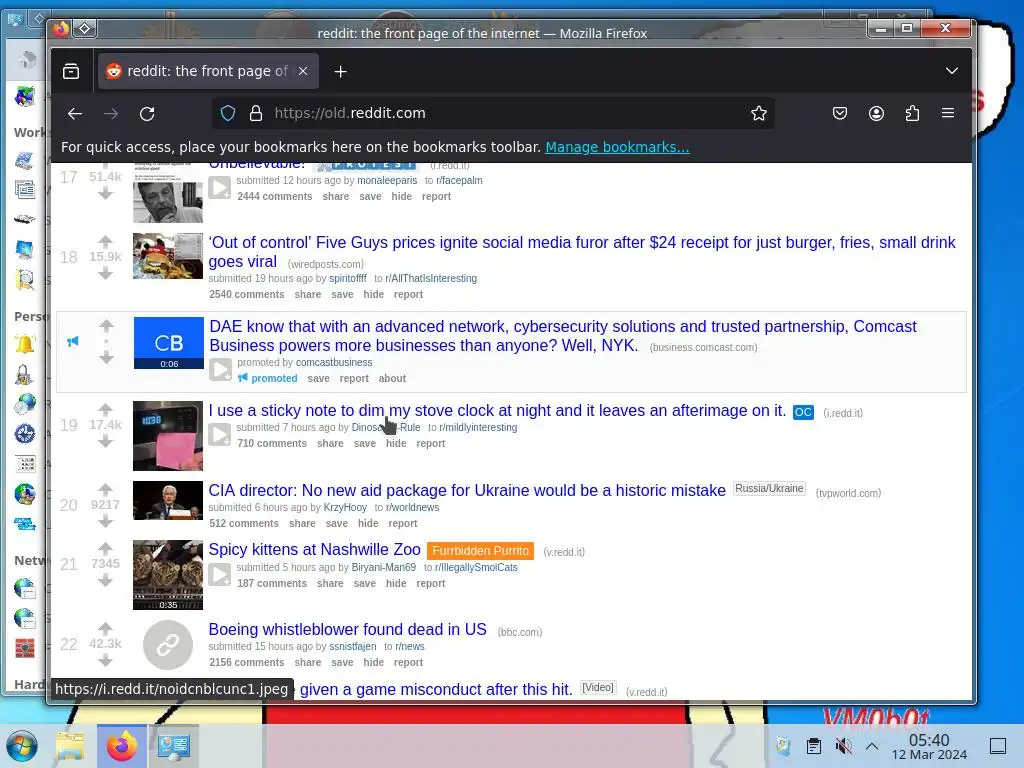The width and height of the screenshot is (1024, 768).
Task: Open File Explorer from the taskbar
Action: click(70, 746)
